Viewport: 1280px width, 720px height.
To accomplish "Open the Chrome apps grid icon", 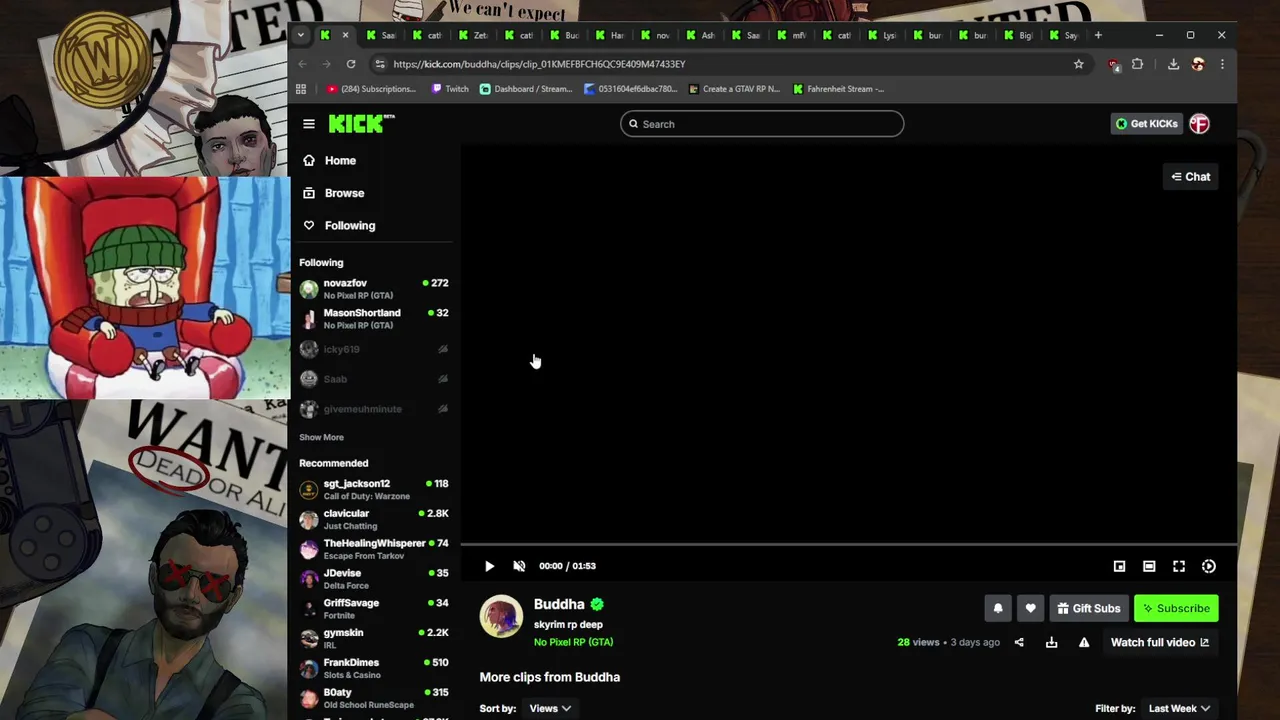I will tap(301, 89).
